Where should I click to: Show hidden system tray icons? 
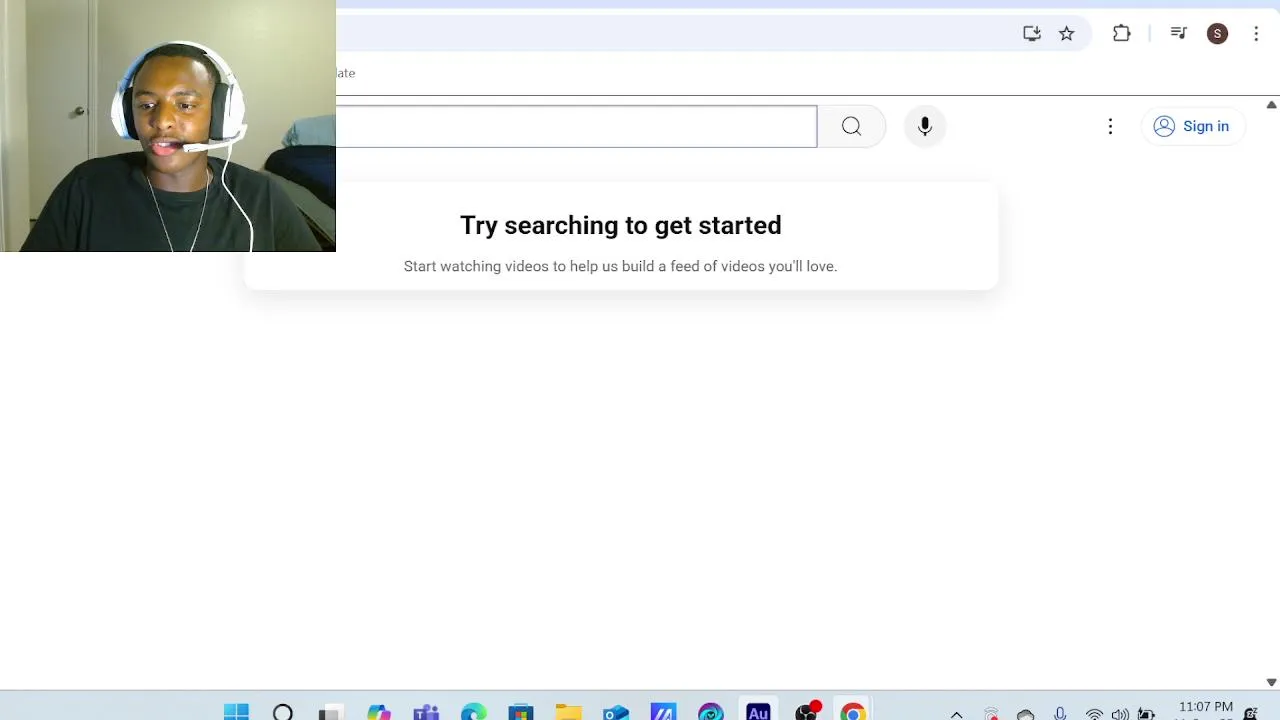point(956,714)
